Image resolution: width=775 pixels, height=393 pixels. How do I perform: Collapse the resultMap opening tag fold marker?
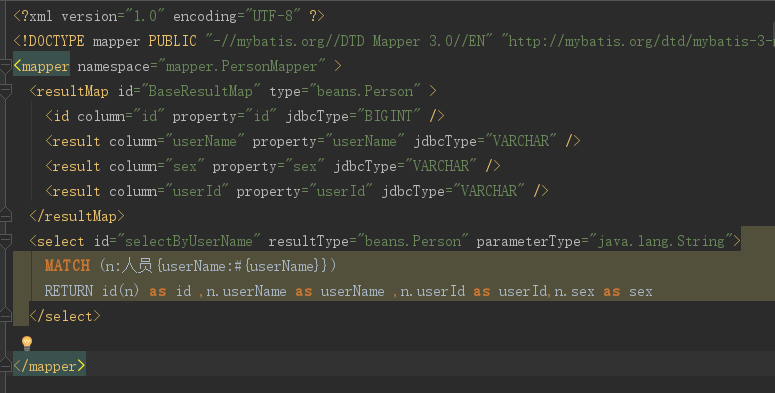5,91
